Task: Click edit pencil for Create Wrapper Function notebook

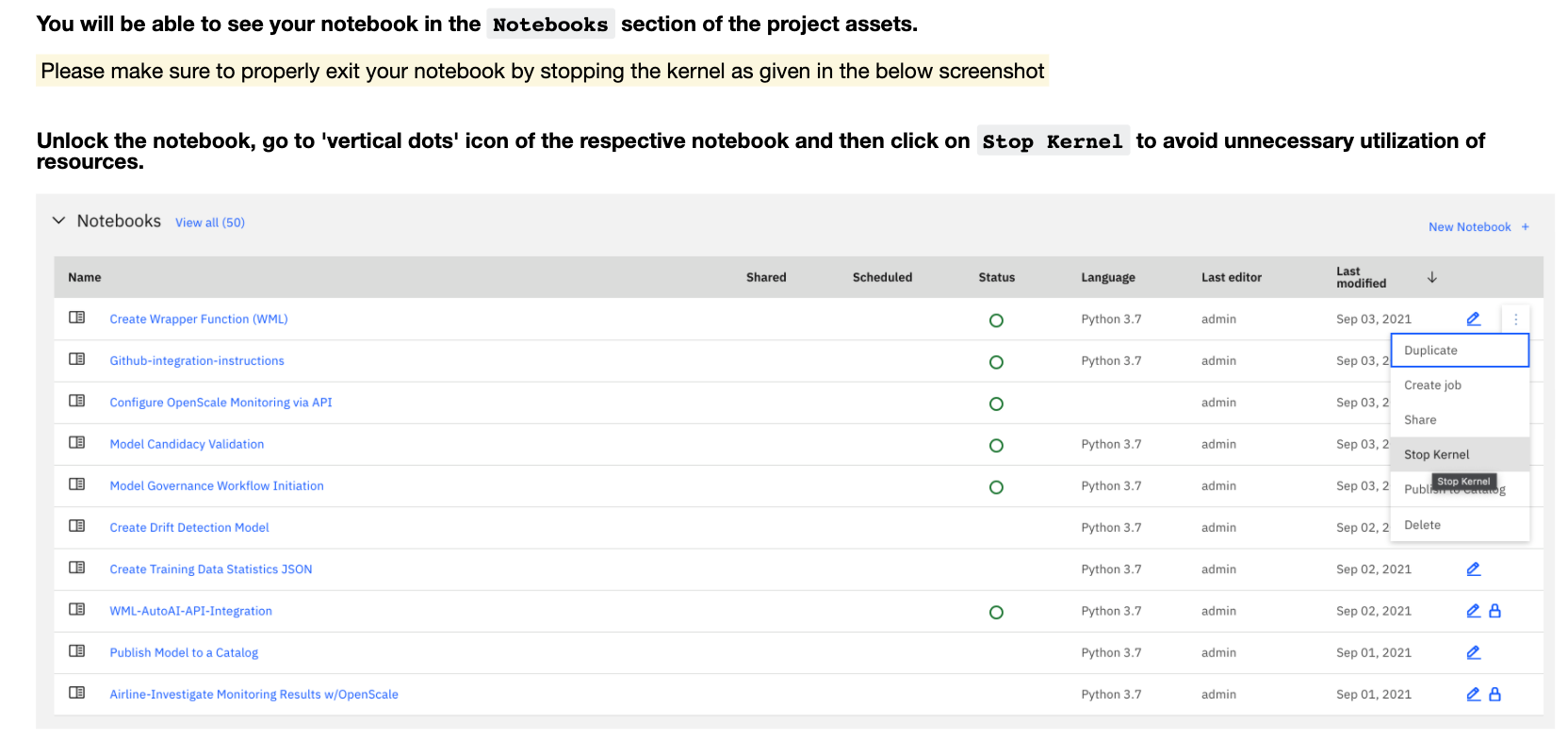Action: point(1473,319)
